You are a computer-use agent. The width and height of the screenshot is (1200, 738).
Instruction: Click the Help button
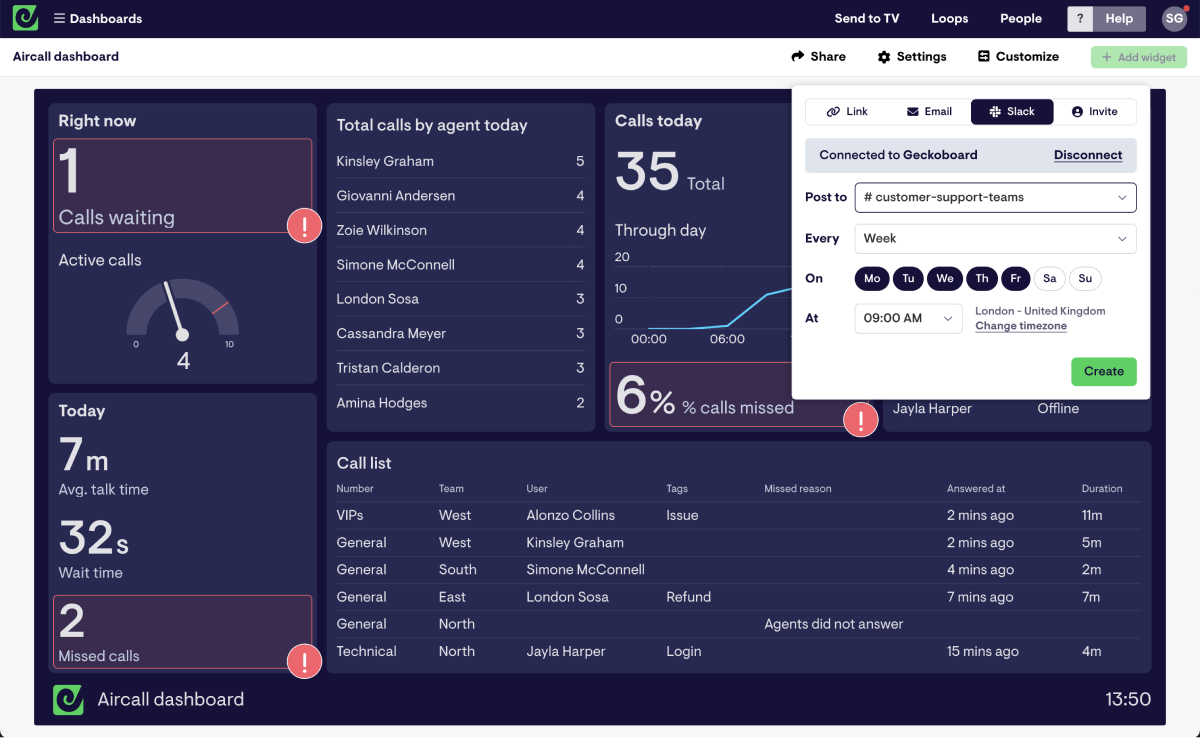click(1119, 19)
